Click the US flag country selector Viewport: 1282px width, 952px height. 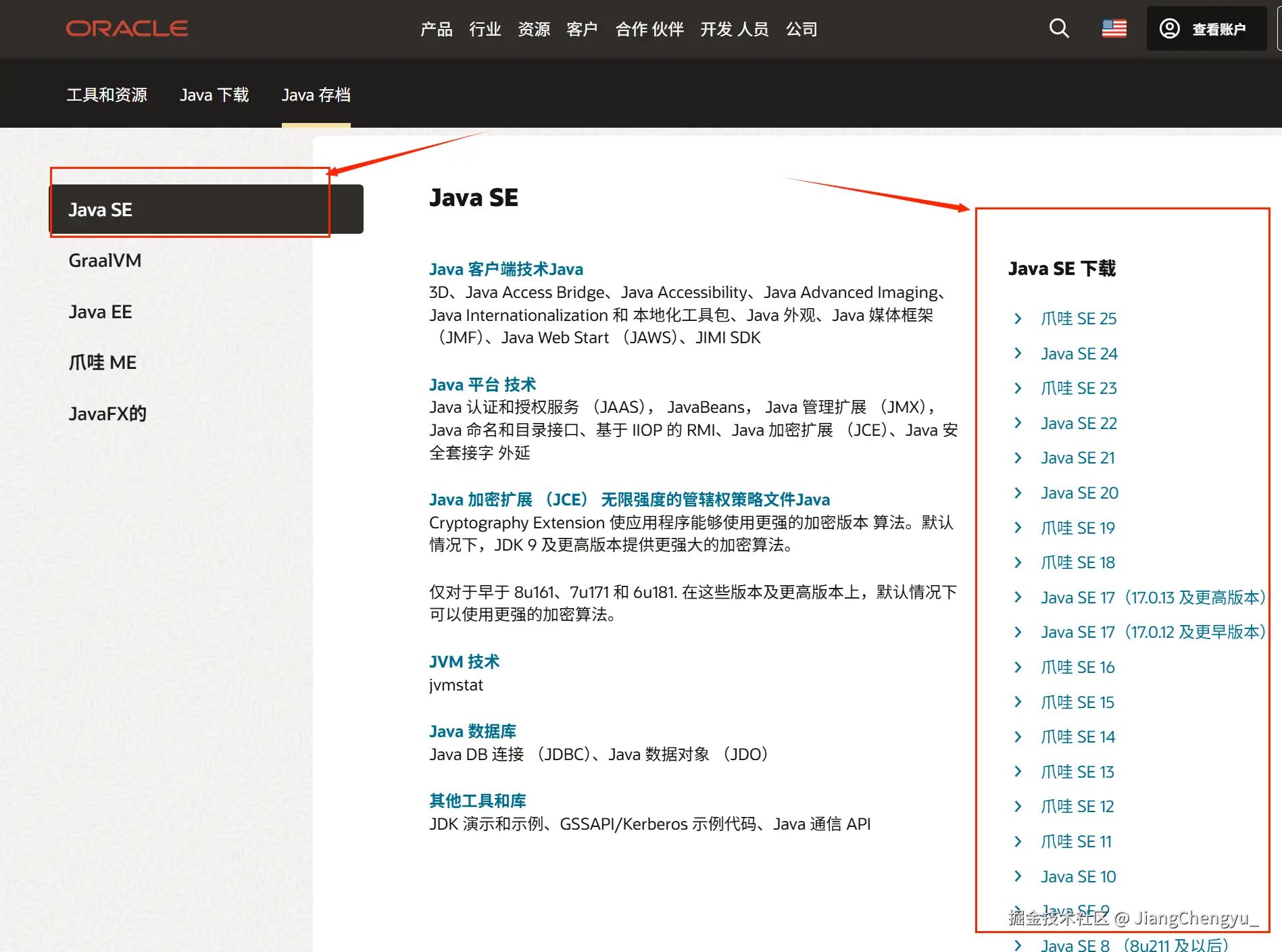1114,28
